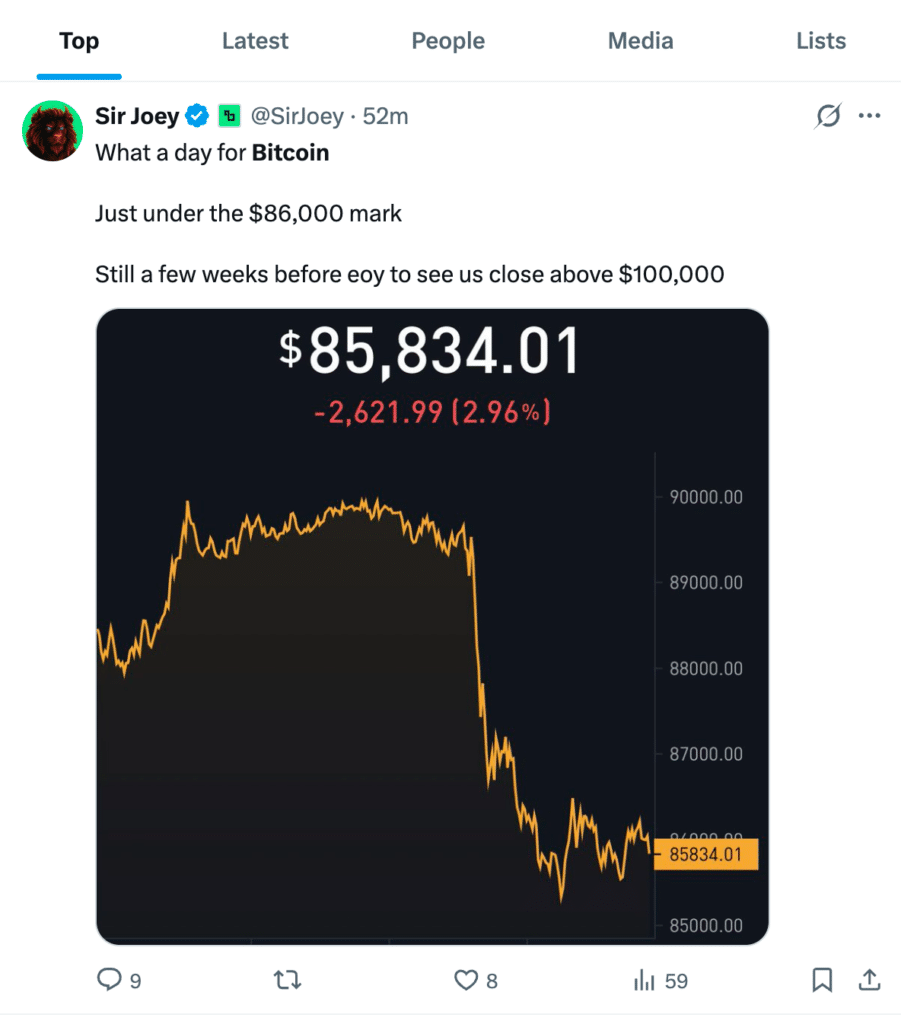Switch to the People tab
Viewport: 901px width, 1024px height.
point(448,41)
